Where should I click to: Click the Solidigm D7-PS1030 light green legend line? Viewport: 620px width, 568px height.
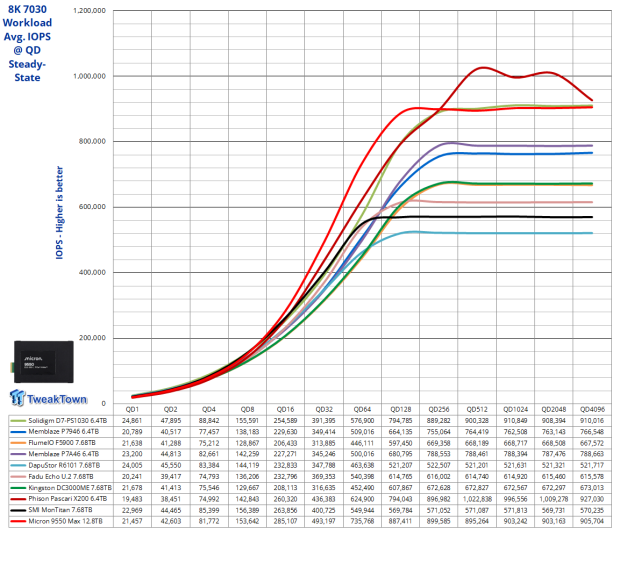pos(18,423)
